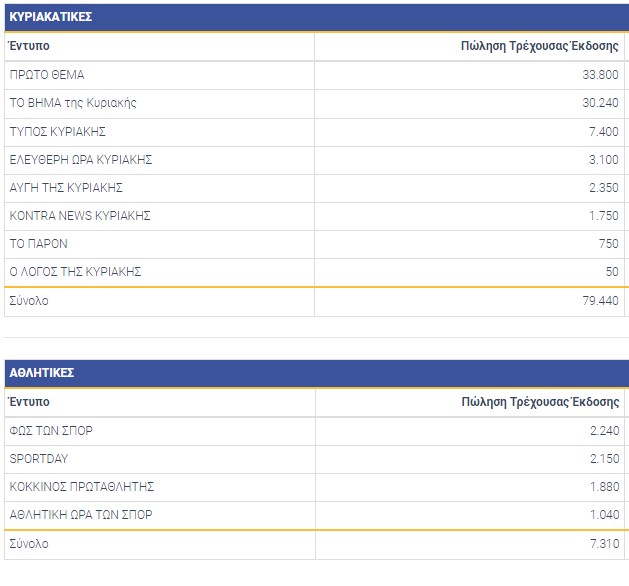Select ΤΟ ΒΗΜΑ της Κυριακής entry
This screenshot has height=586, width=629.
(x=72, y=103)
